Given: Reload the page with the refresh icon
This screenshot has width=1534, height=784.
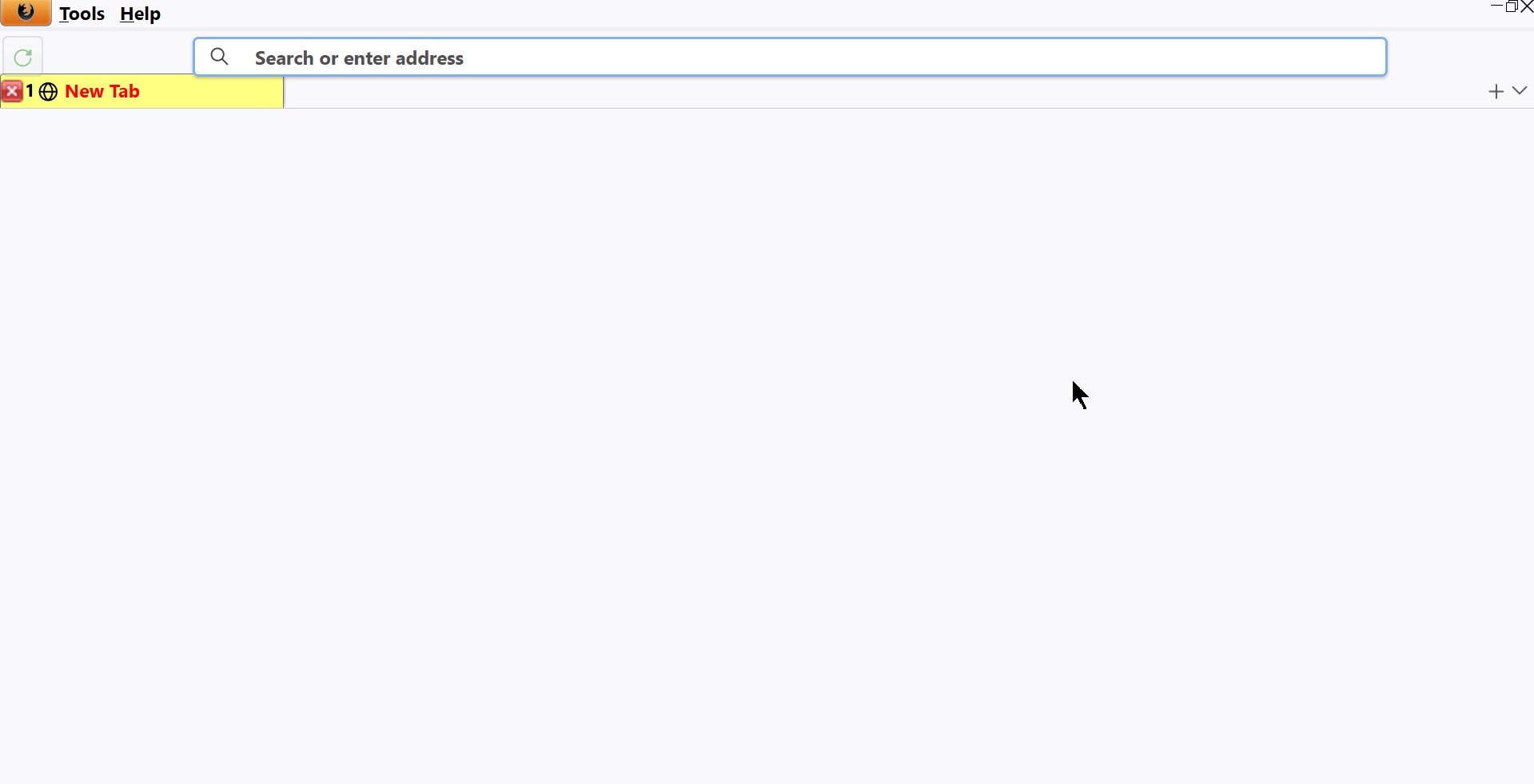Looking at the screenshot, I should (23, 57).
